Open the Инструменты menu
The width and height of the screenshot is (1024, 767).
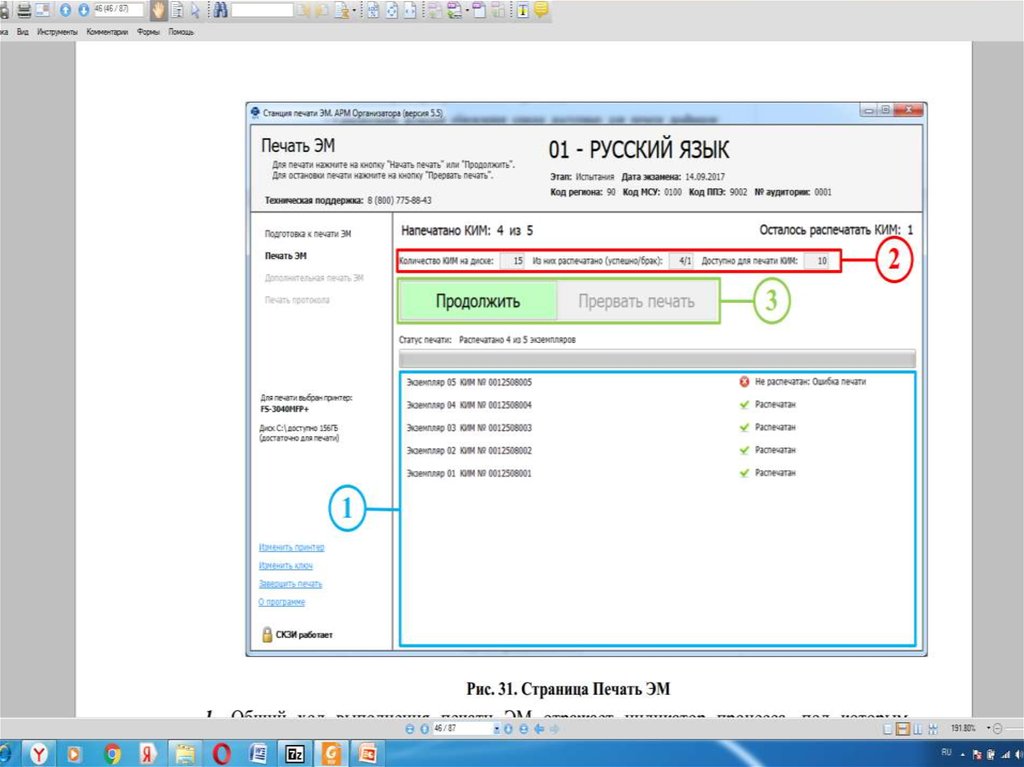57,32
